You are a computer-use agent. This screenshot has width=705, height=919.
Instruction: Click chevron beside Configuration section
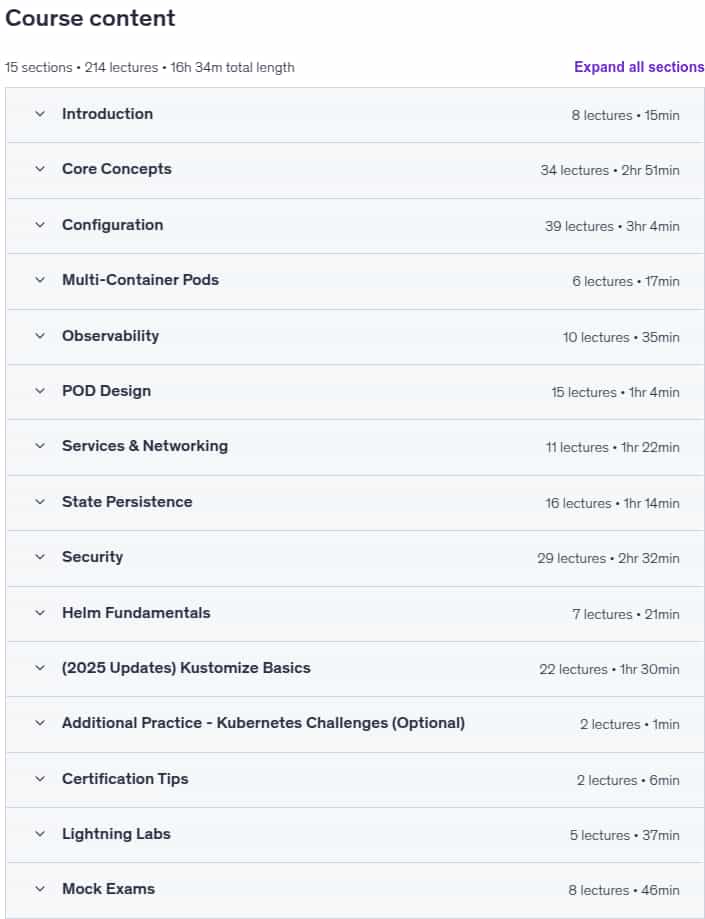40,224
